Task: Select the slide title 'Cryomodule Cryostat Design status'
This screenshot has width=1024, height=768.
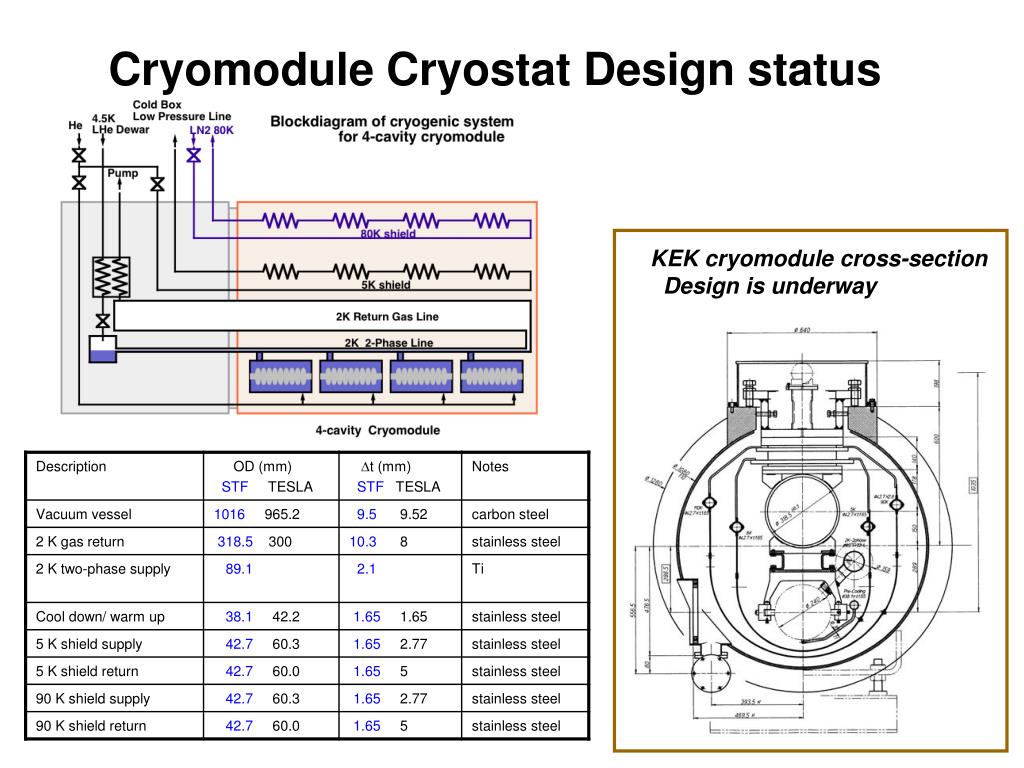Action: click(494, 70)
